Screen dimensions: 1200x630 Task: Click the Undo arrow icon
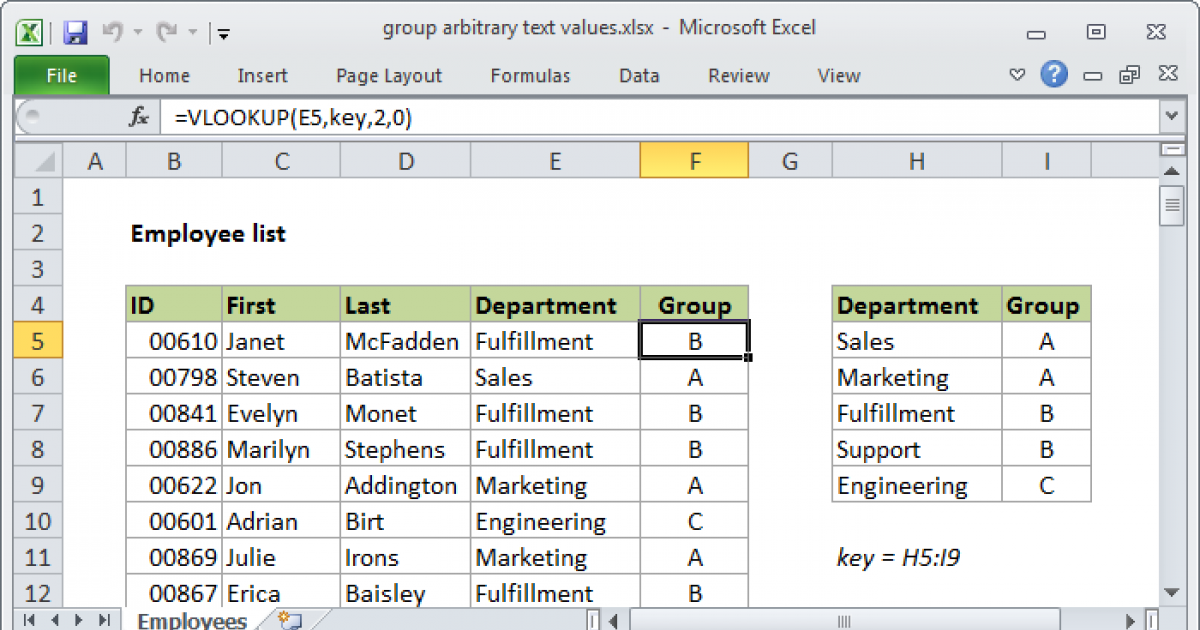(112, 32)
